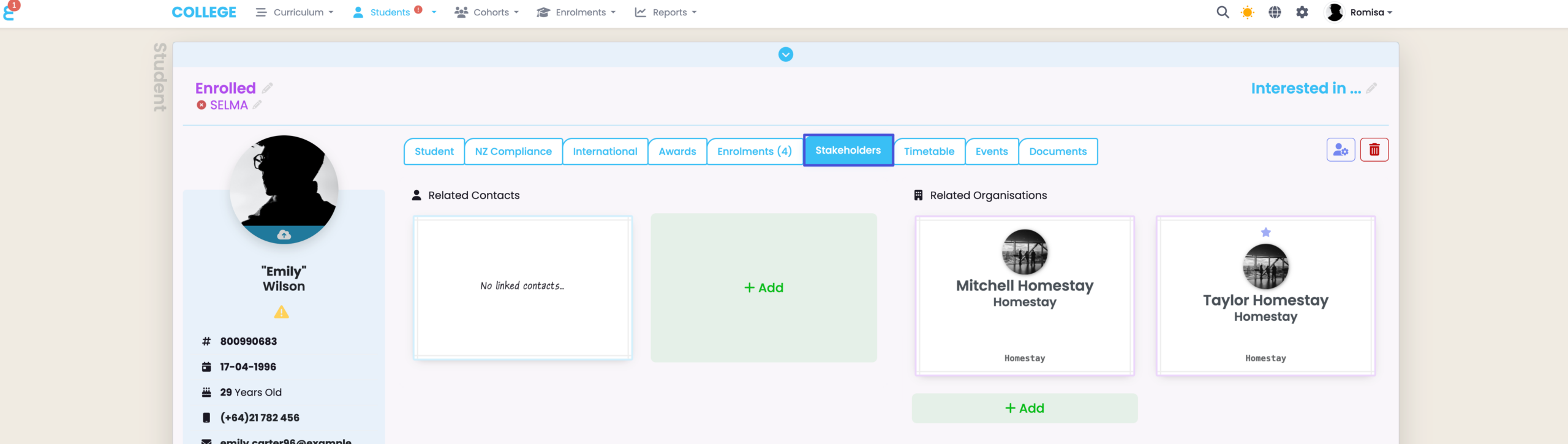This screenshot has width=1568, height=444.
Task: Upload a photo via cloud icon
Action: tap(284, 235)
